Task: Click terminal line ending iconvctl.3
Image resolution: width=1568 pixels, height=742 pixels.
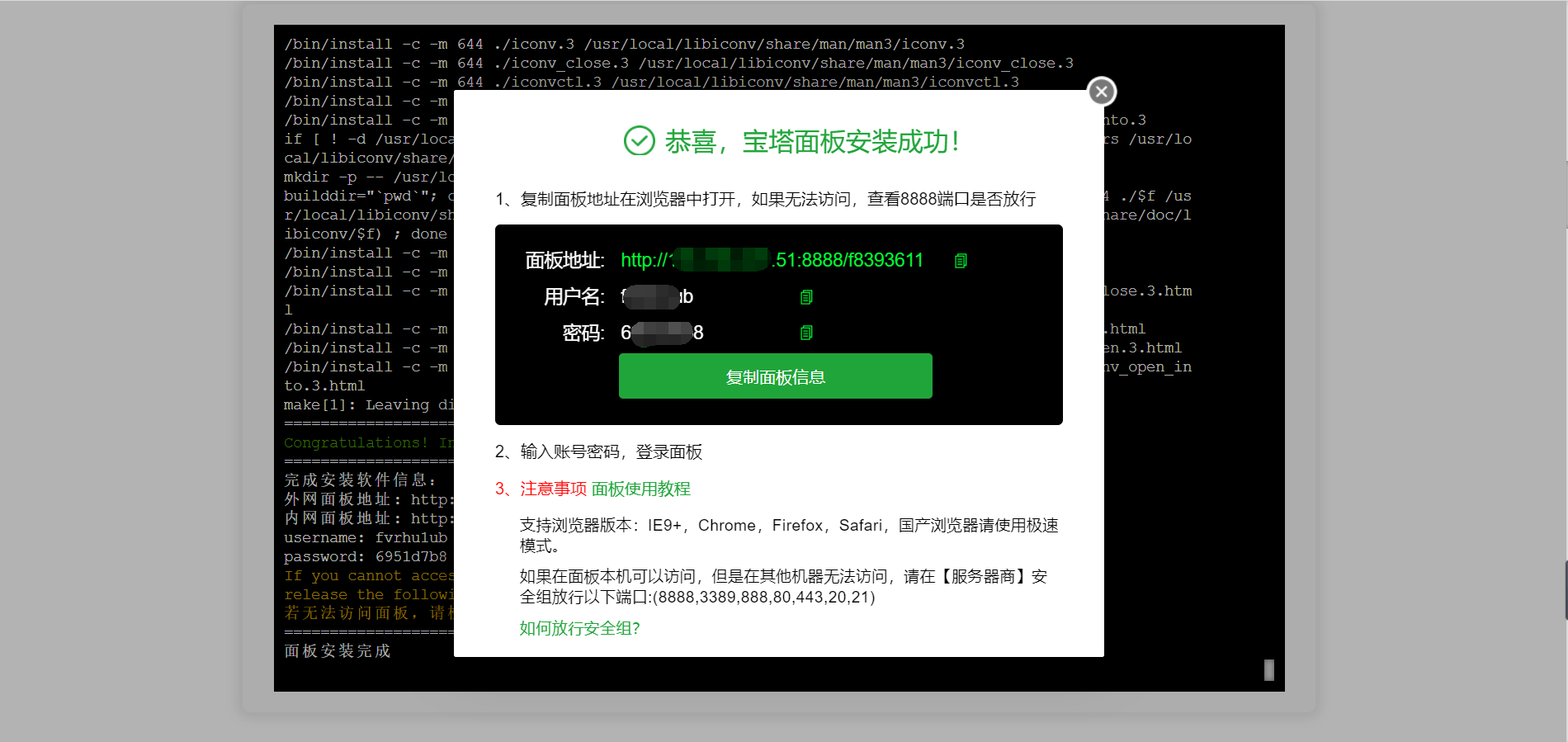Action: [x=651, y=82]
